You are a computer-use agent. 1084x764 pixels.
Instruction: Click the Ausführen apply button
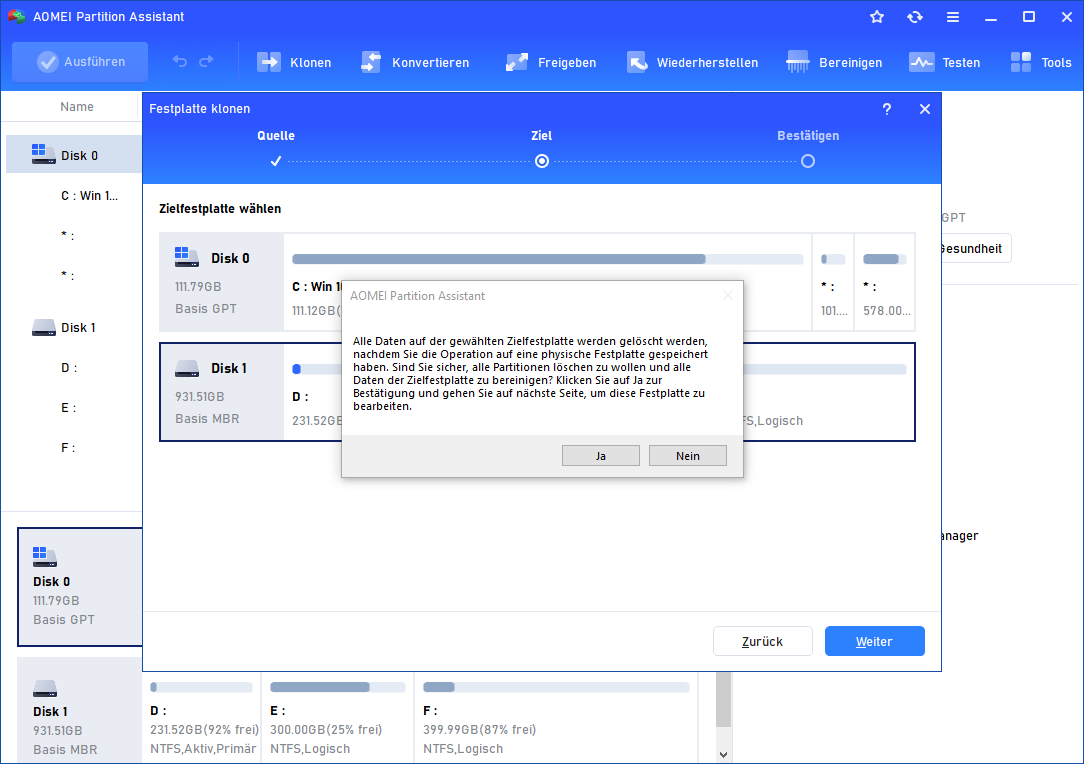click(x=80, y=62)
